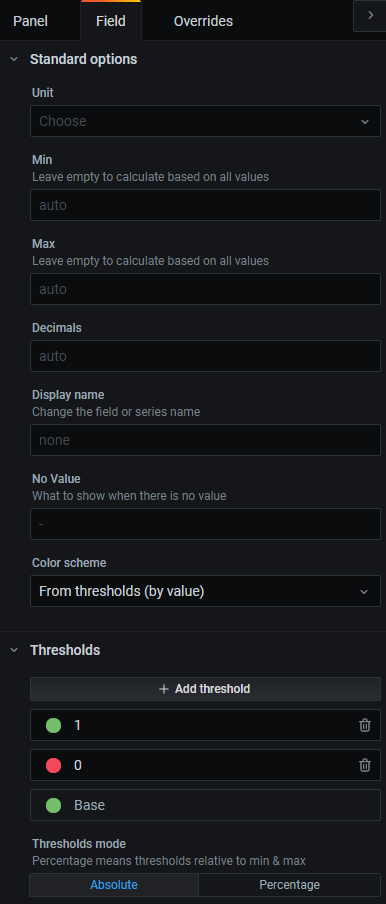Collapse the options pane using right arrow
The width and height of the screenshot is (386, 904).
(x=370, y=16)
